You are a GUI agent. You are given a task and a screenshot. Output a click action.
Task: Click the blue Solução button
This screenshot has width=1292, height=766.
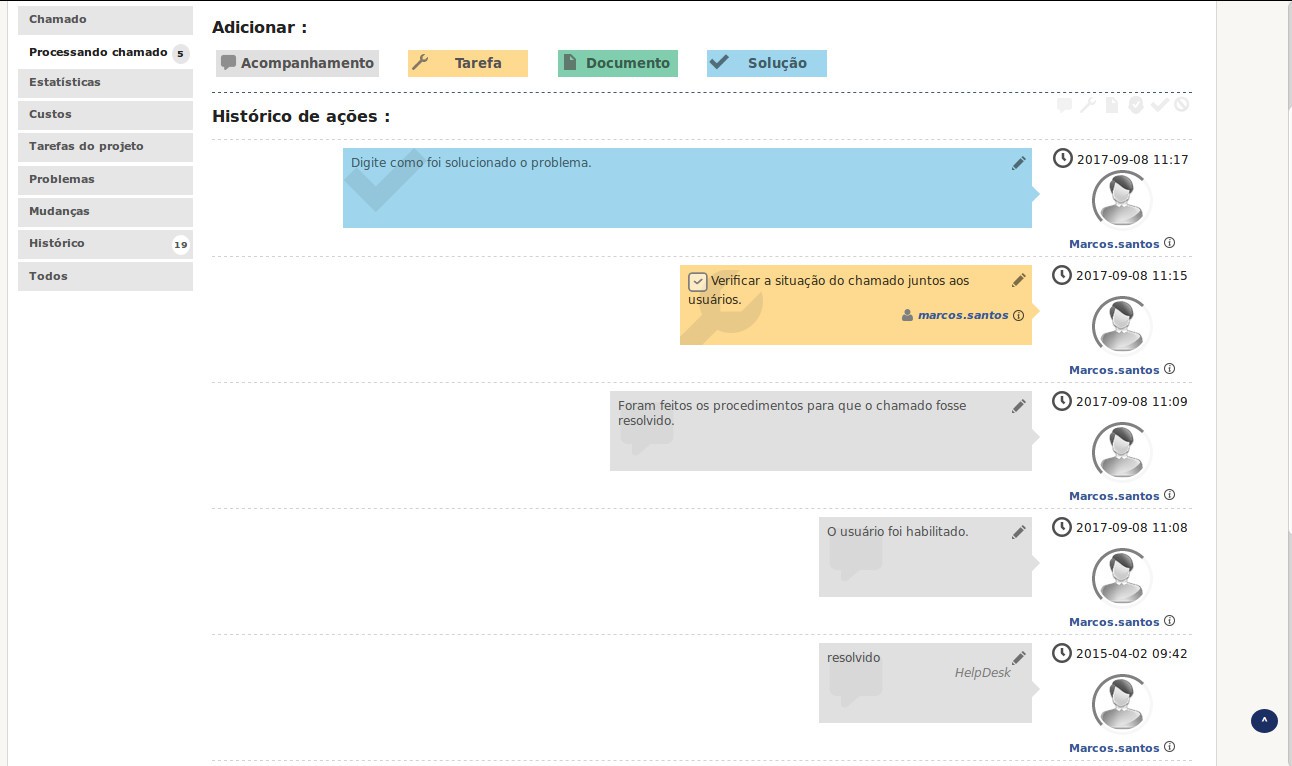[x=766, y=63]
